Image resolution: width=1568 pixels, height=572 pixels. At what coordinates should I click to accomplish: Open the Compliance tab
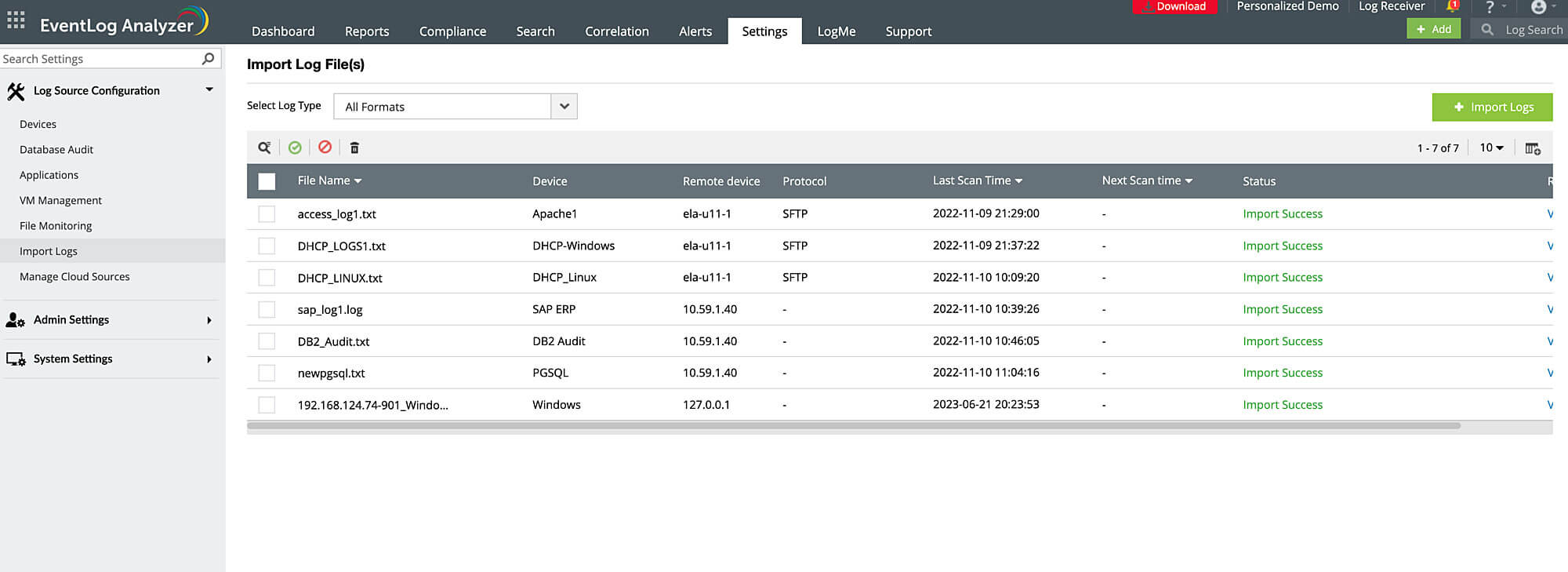(452, 31)
